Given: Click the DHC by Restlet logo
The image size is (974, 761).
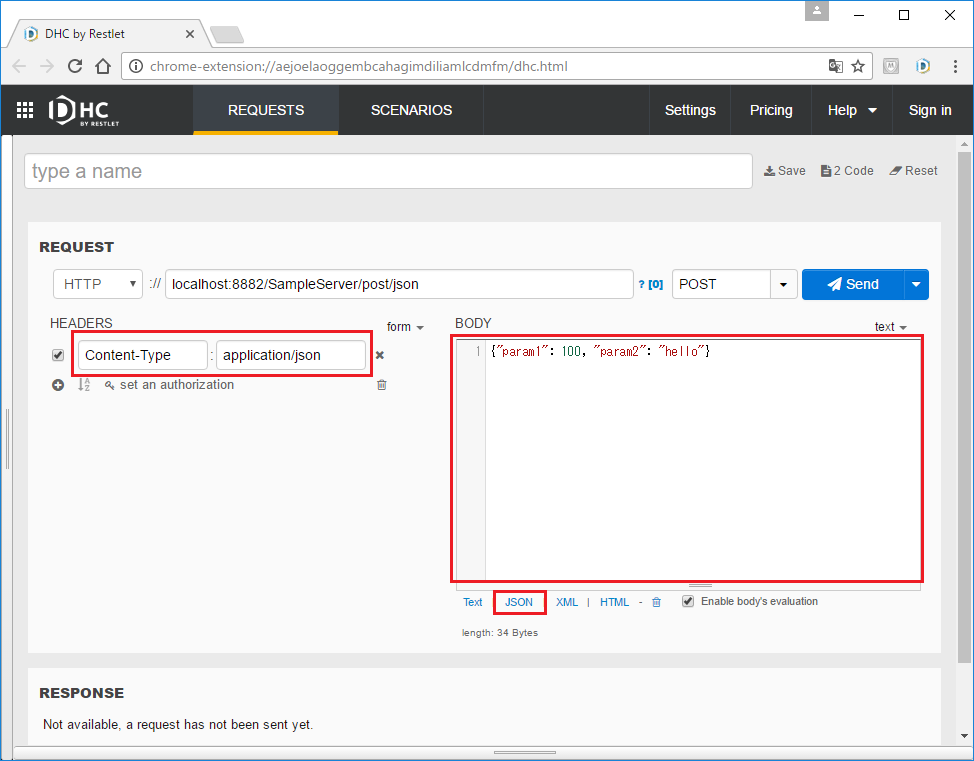Looking at the screenshot, I should pos(84,111).
